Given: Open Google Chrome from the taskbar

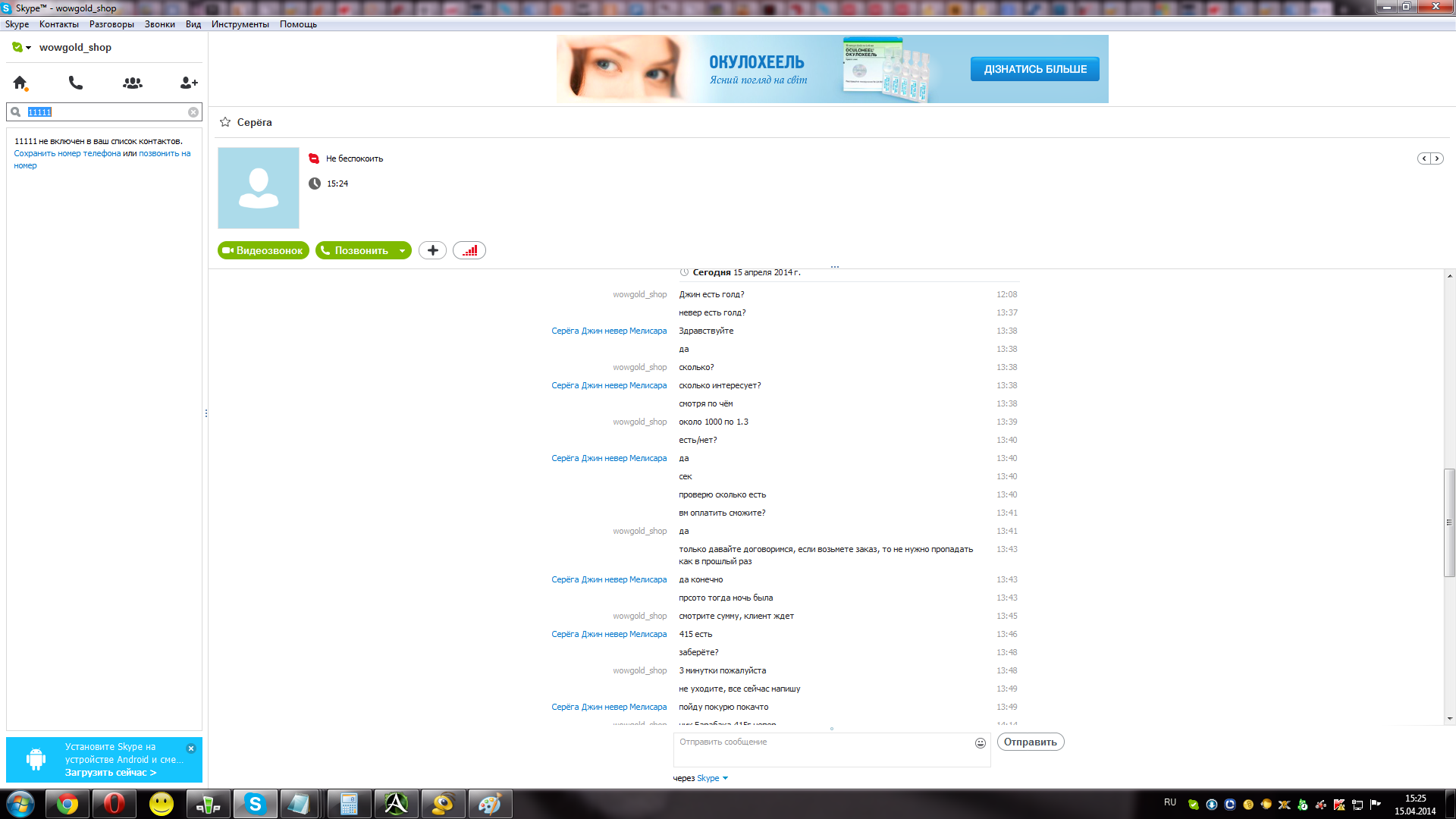Looking at the screenshot, I should coord(67,804).
